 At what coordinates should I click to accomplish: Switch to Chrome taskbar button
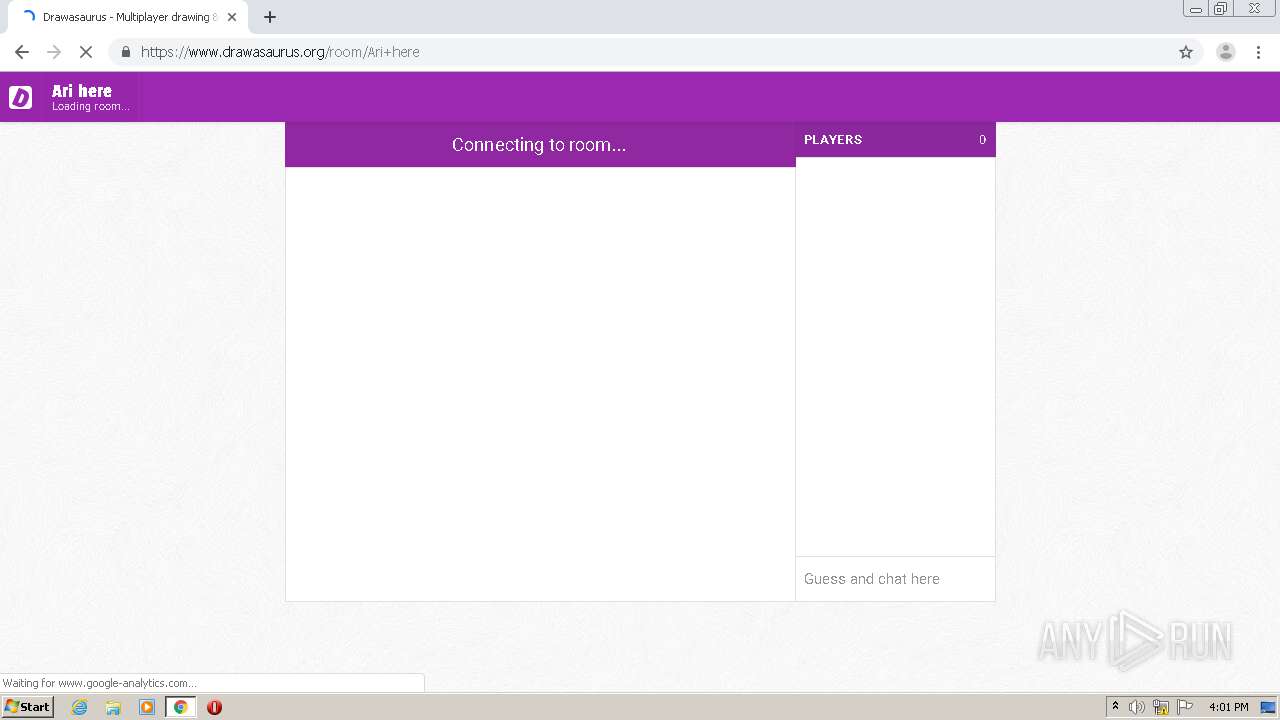tap(181, 707)
